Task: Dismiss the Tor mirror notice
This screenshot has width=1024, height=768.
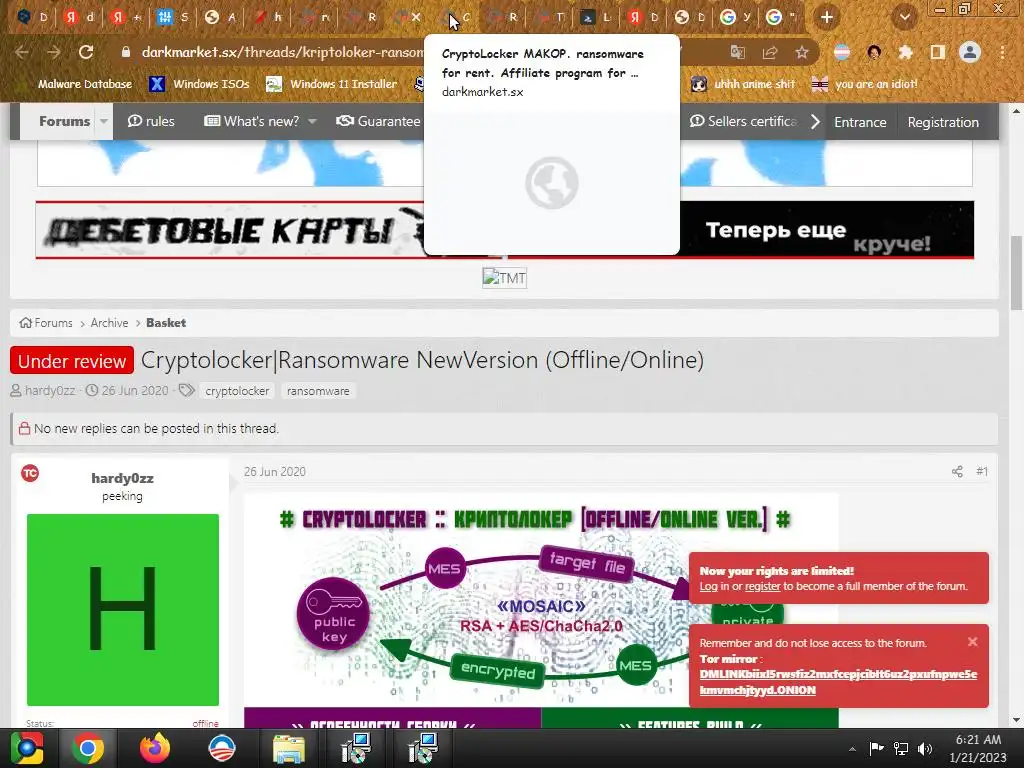Action: [x=972, y=642]
